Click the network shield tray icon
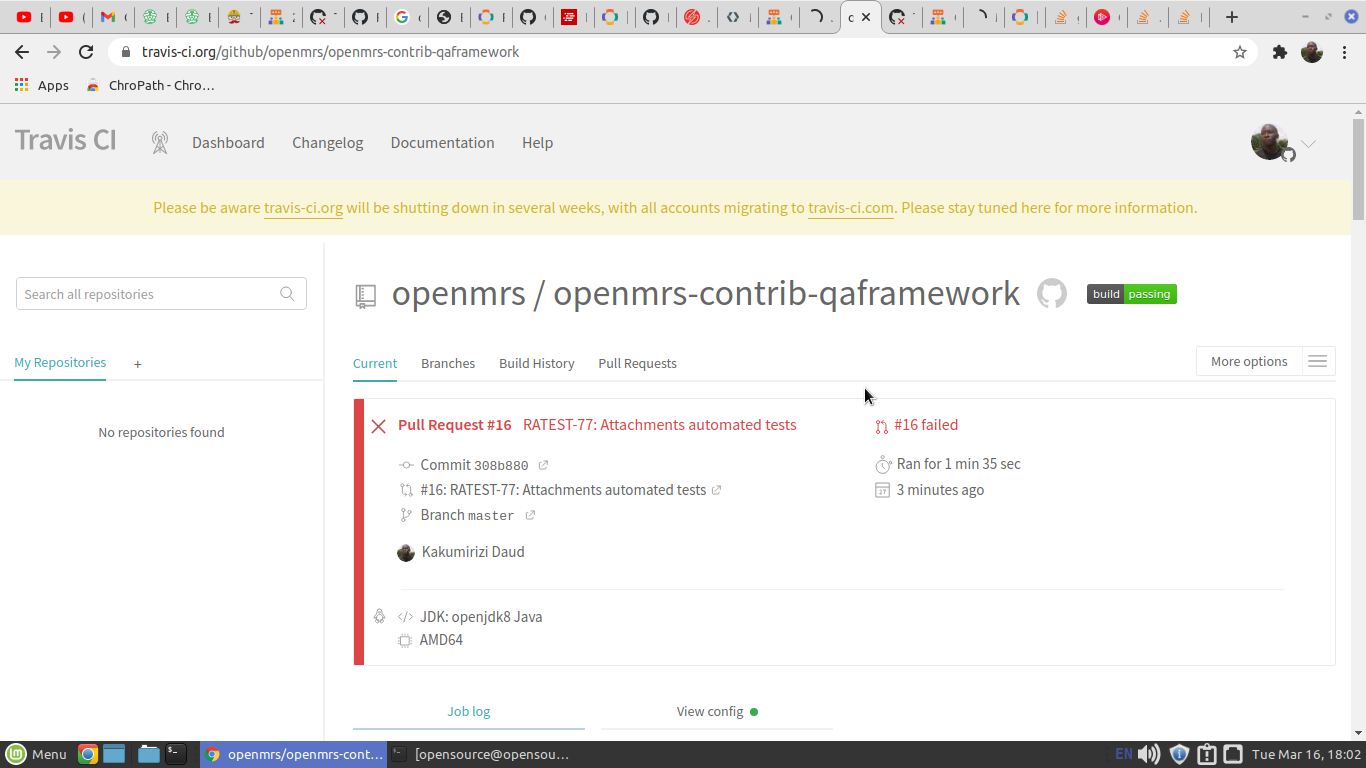The width and height of the screenshot is (1366, 768). point(1179,754)
